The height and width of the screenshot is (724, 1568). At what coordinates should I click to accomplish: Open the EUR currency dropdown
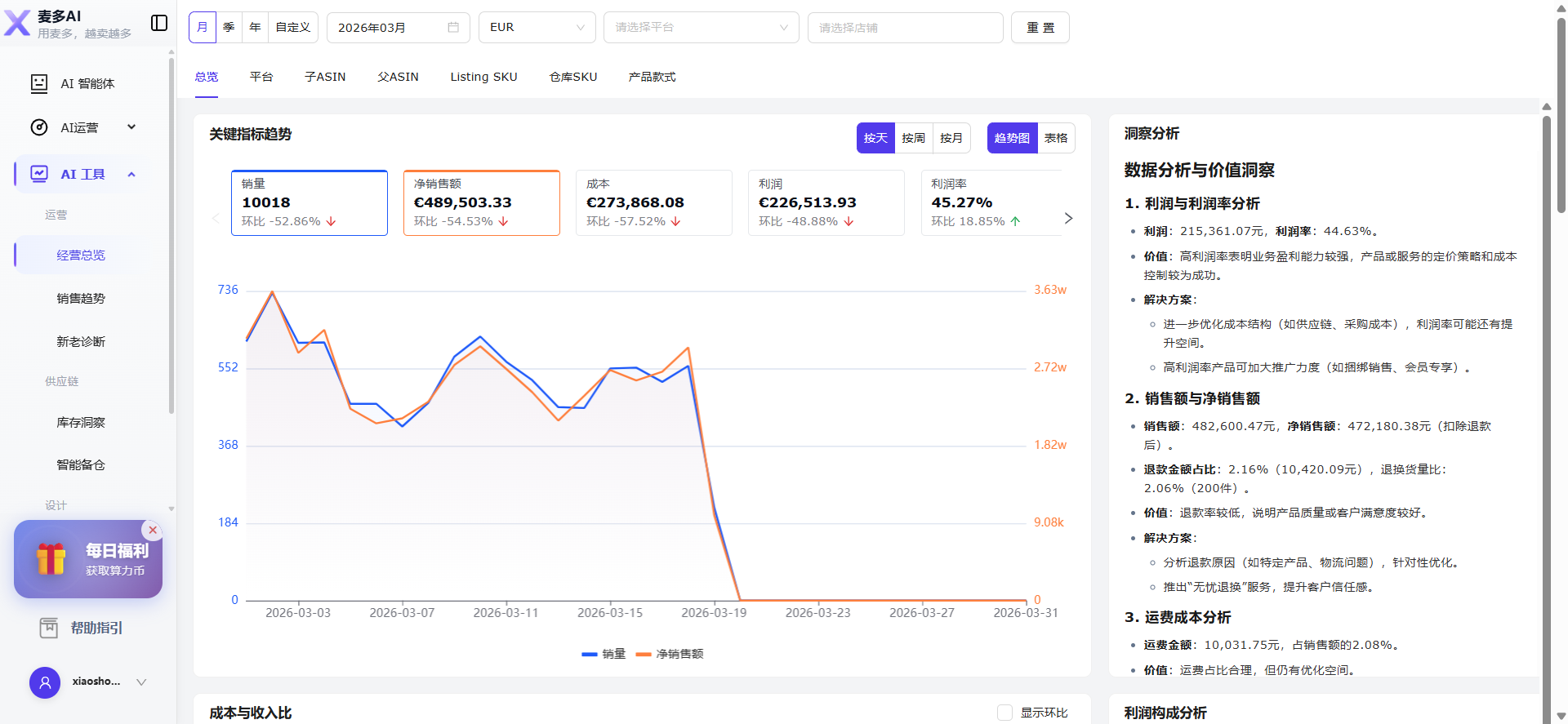coord(537,28)
